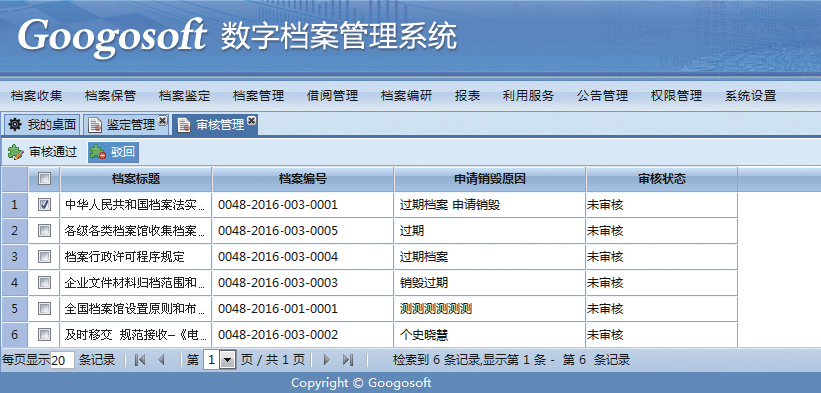Click the 中华人民共和国档案法实 title cell
The width and height of the screenshot is (821, 393).
[x=136, y=205]
